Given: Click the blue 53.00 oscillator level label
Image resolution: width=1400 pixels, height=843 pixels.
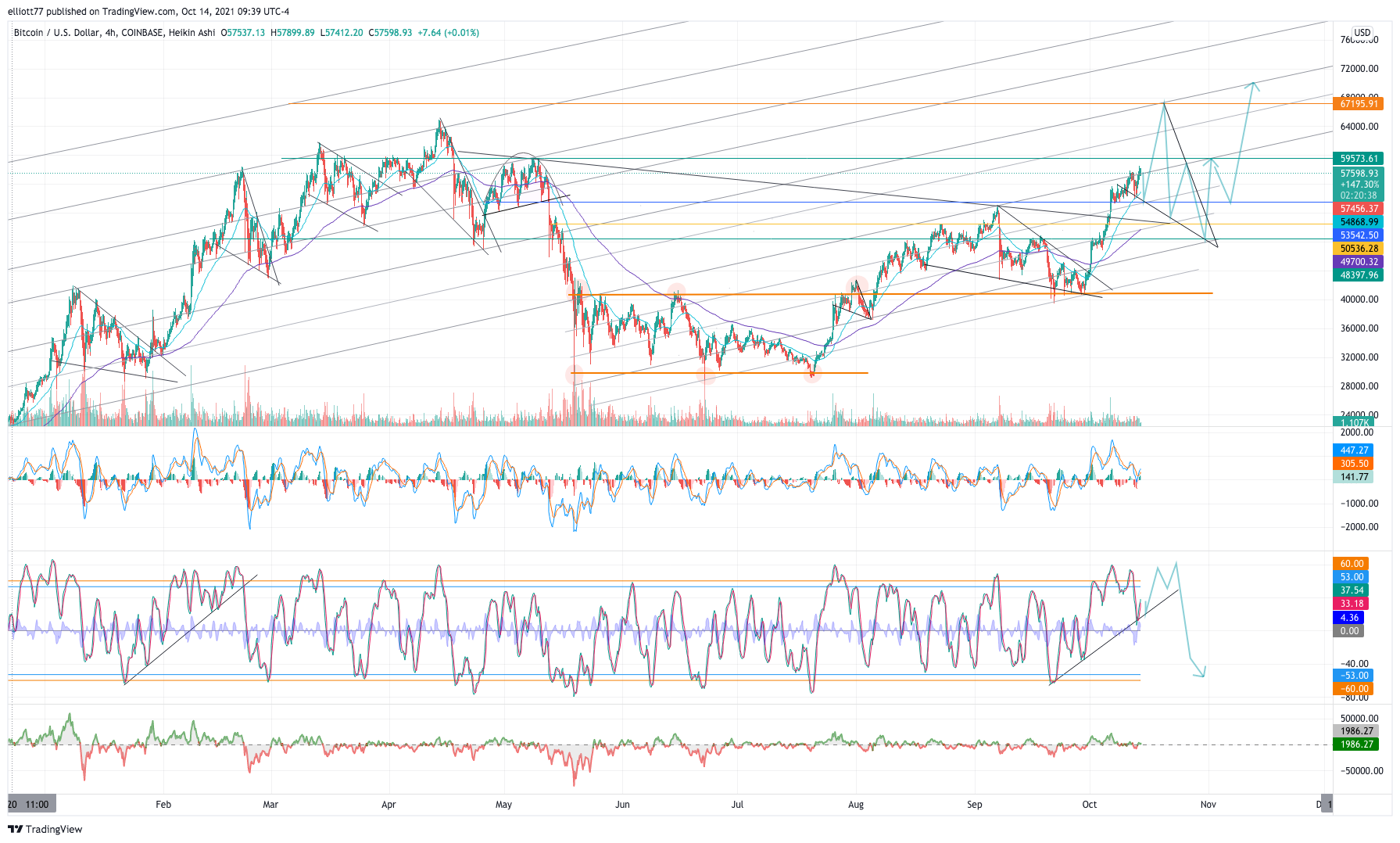Looking at the screenshot, I should (1352, 577).
